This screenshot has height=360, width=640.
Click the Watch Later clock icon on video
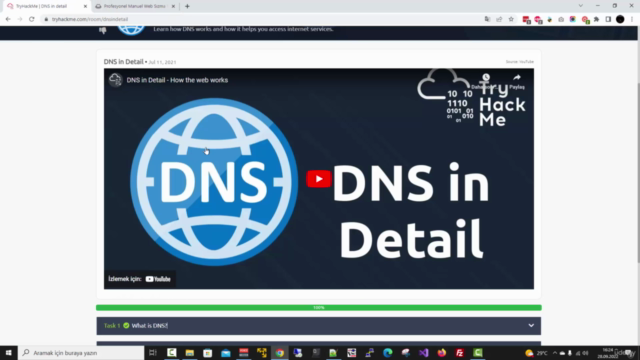486,78
